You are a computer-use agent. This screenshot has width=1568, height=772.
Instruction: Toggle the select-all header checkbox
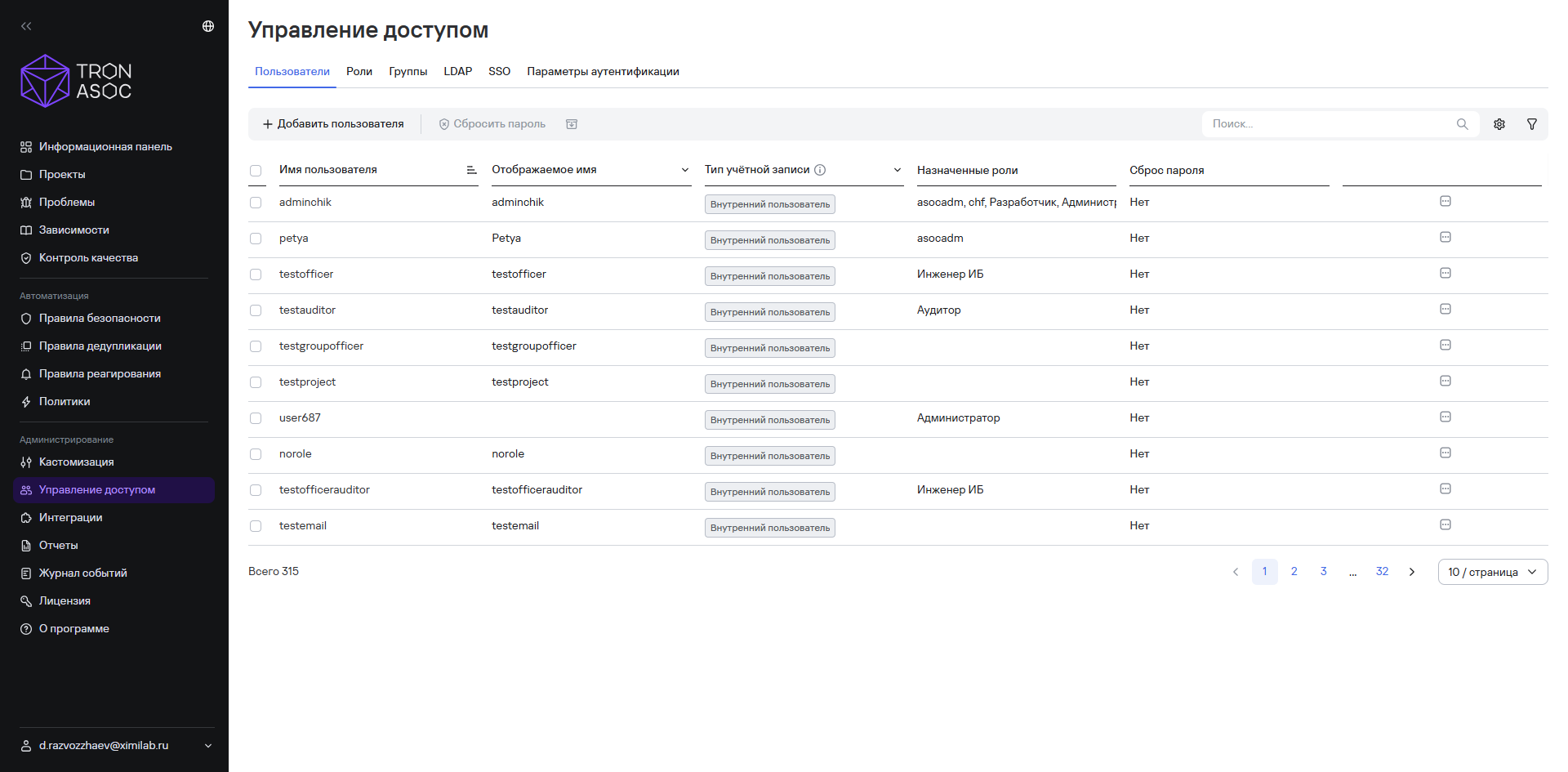(x=256, y=171)
